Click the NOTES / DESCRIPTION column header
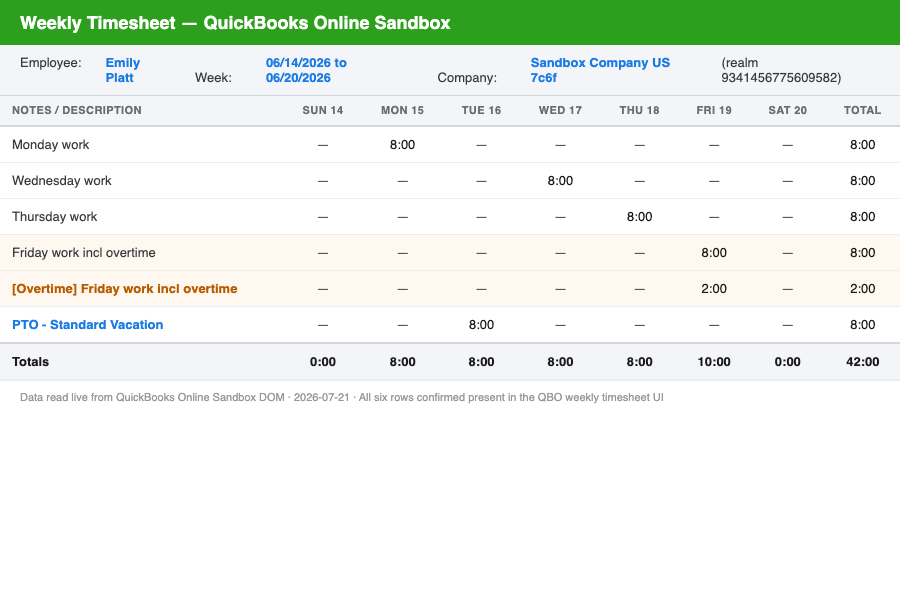The height and width of the screenshot is (600, 900). (77, 110)
